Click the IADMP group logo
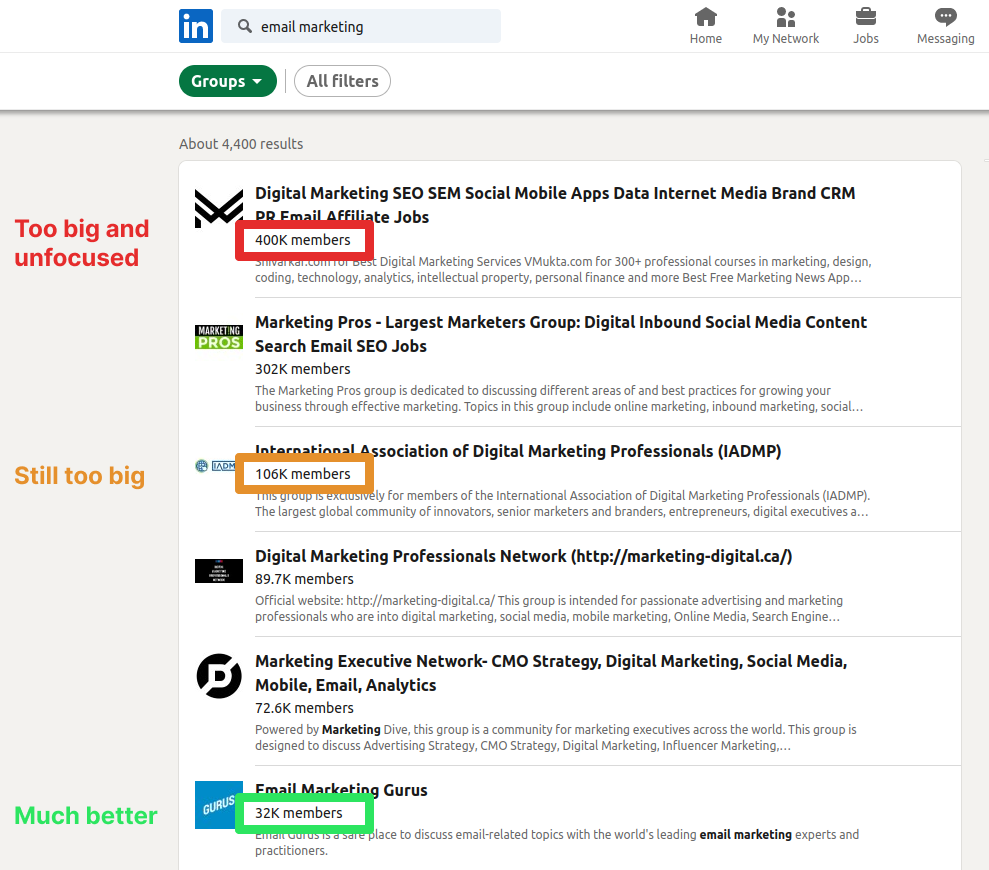This screenshot has height=870, width=989. coord(215,466)
